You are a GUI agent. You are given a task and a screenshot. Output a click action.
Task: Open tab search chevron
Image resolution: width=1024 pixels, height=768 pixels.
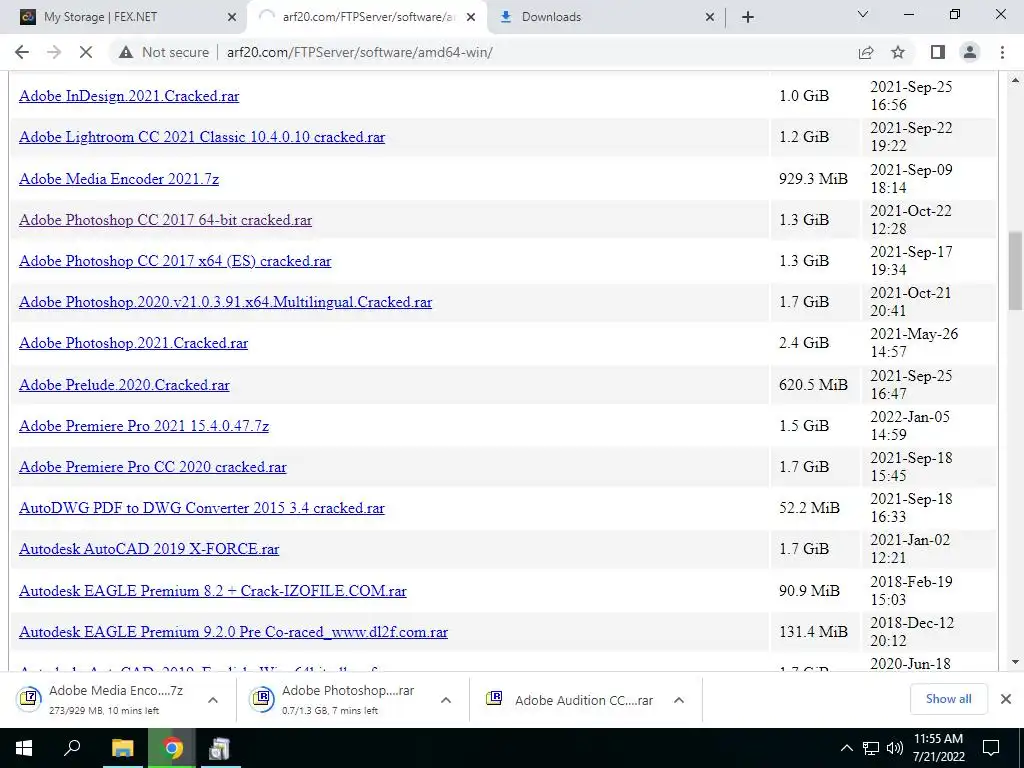click(863, 14)
